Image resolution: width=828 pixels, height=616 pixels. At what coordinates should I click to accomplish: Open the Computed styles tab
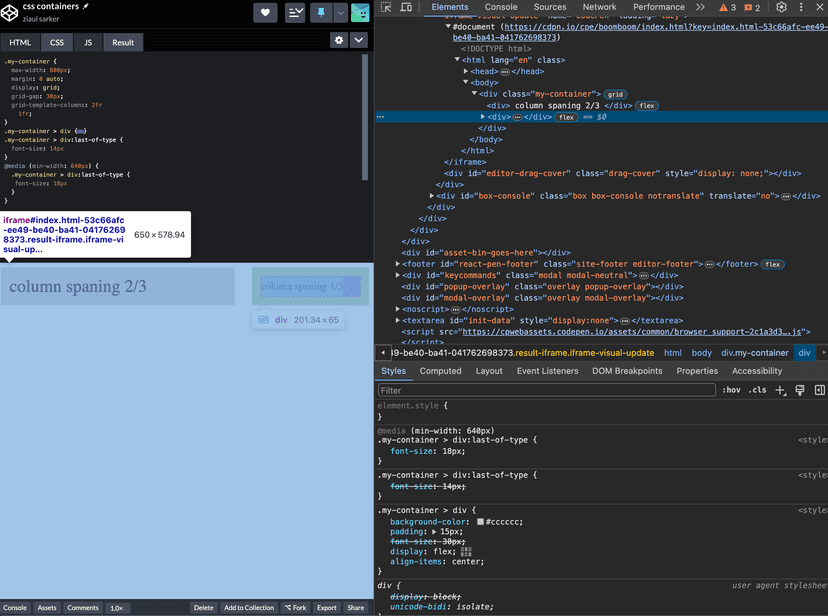point(440,371)
